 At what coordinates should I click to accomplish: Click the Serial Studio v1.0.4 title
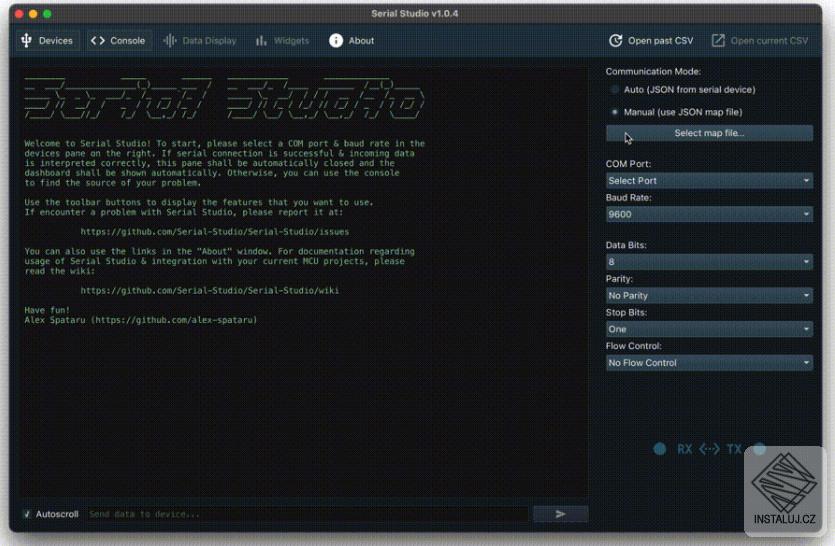[415, 13]
